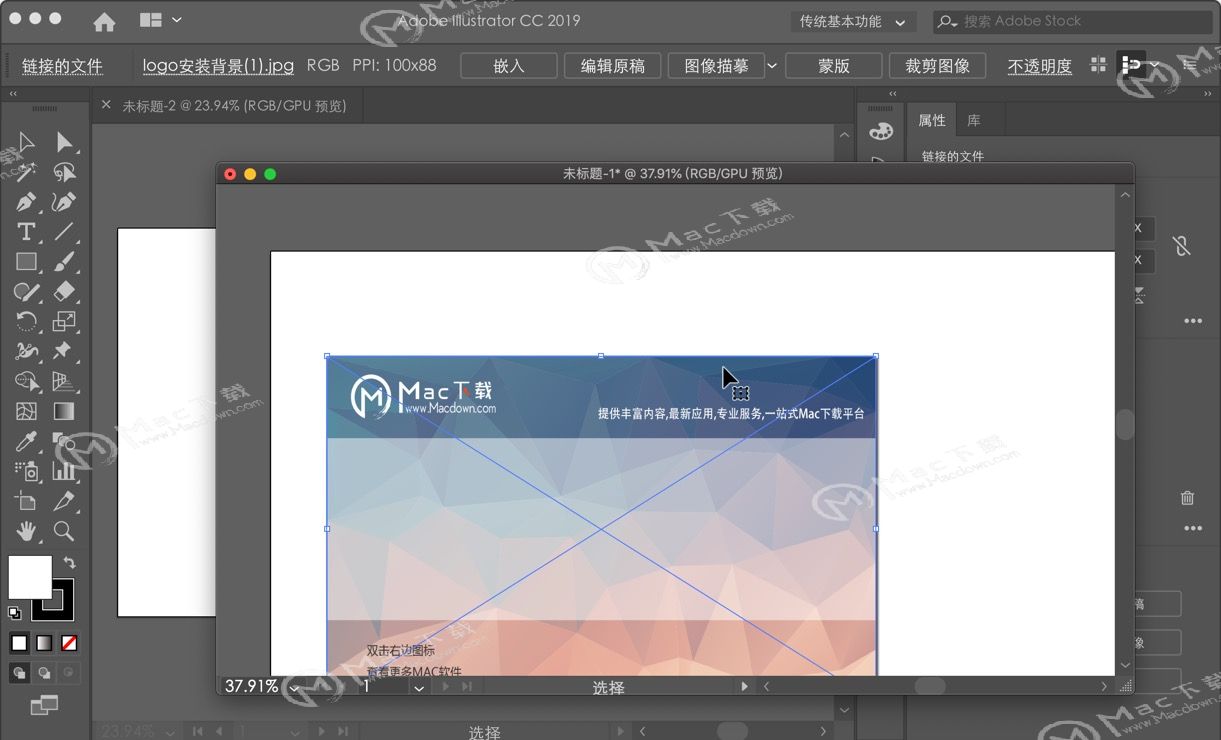Select the Gradient tool
Viewport: 1221px width, 740px height.
click(64, 411)
